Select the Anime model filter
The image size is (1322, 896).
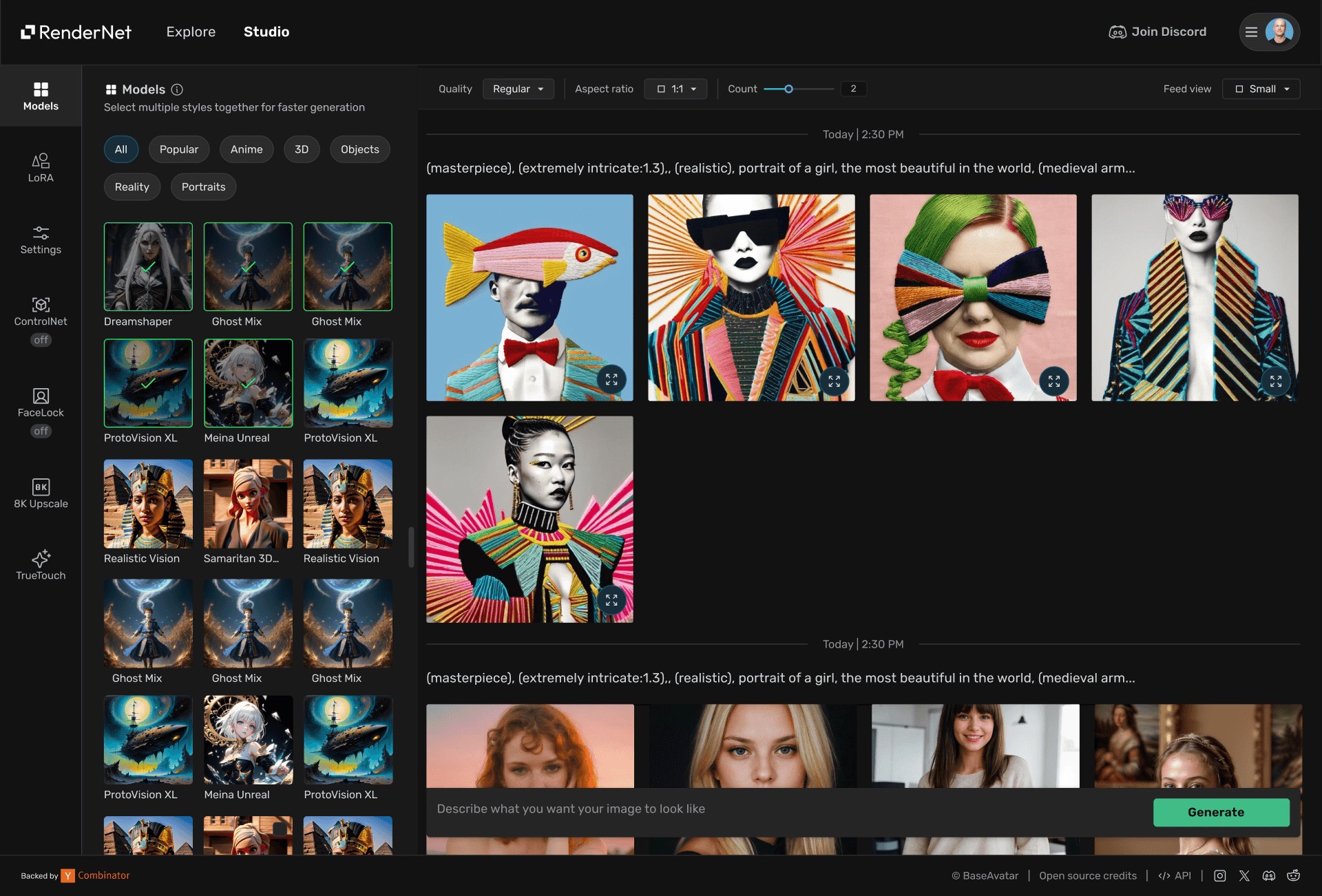(246, 149)
